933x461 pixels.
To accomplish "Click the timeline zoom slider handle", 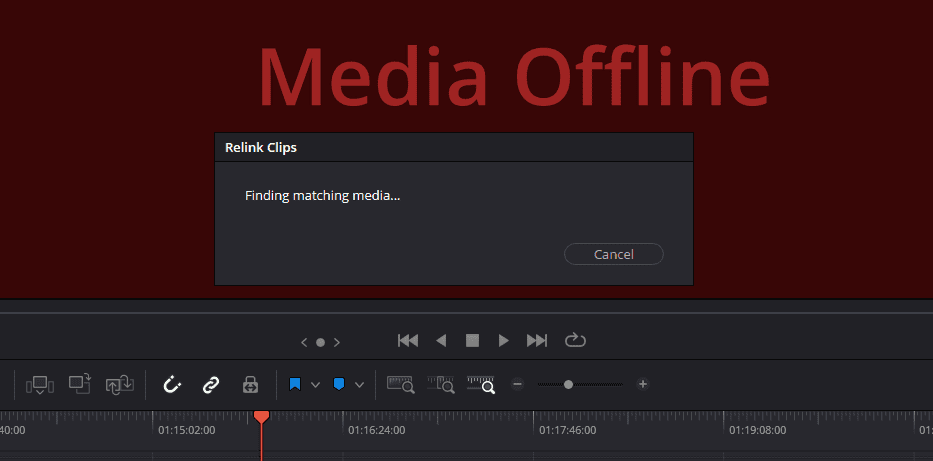I will (x=568, y=384).
